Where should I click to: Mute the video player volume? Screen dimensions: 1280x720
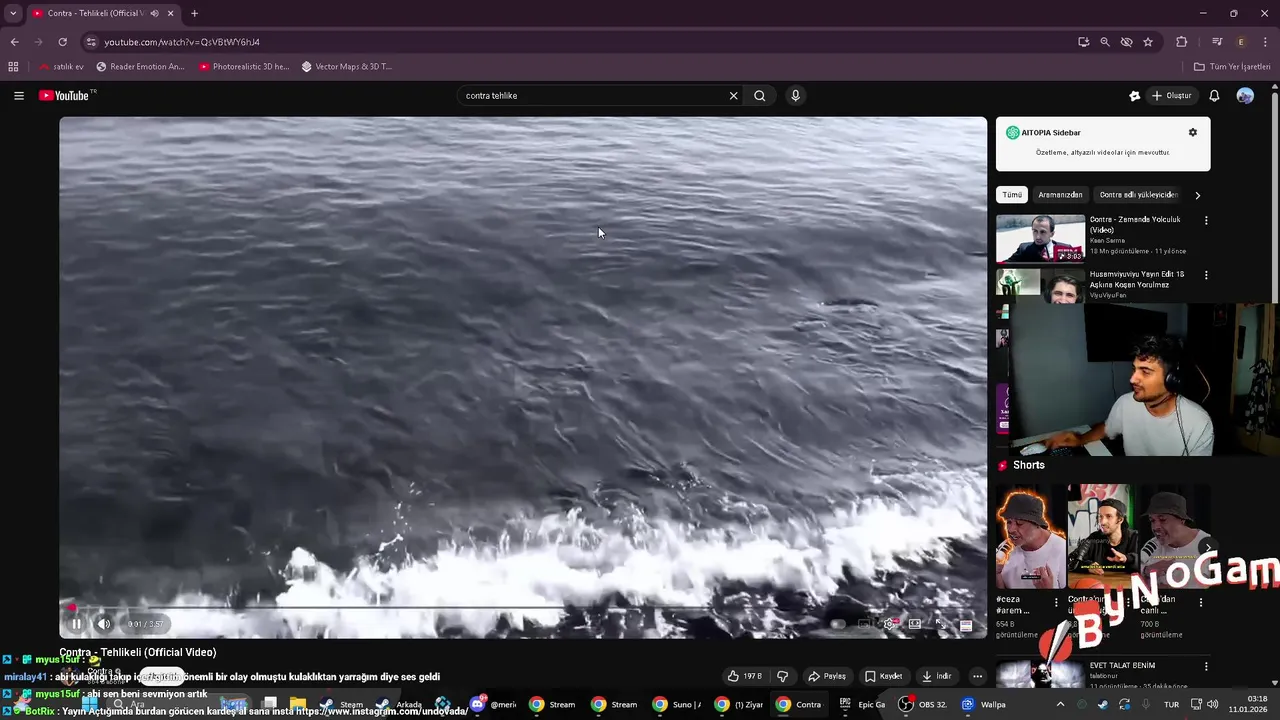[104, 624]
